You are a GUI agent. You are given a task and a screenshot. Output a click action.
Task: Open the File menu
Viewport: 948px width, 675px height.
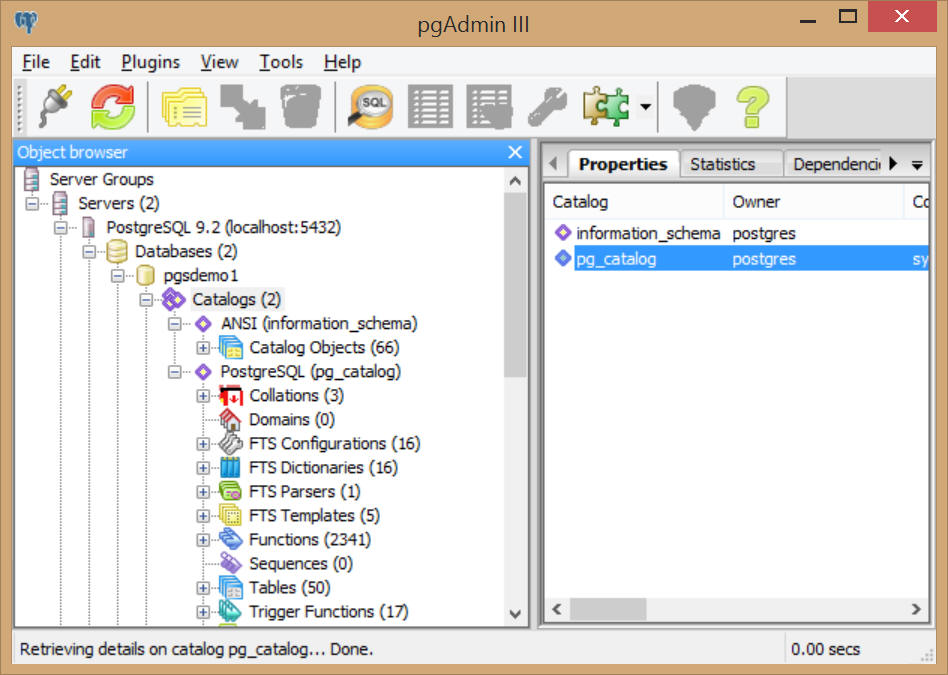click(x=36, y=62)
